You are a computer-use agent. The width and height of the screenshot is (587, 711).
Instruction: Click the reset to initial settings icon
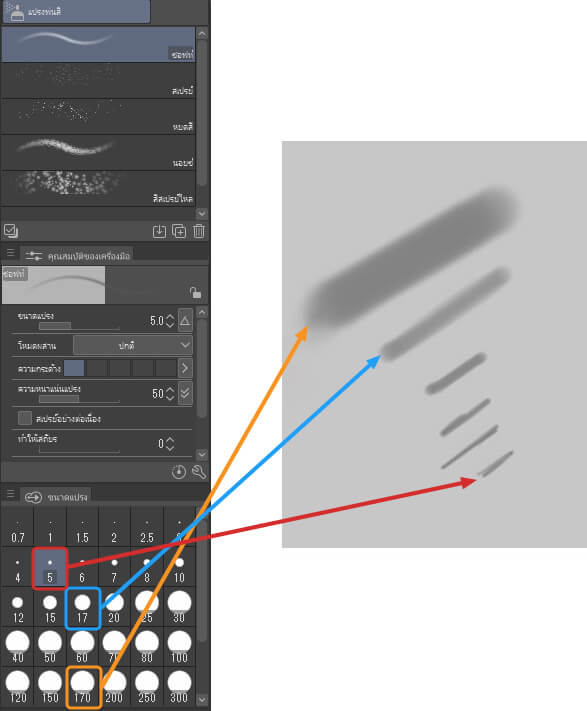click(179, 472)
